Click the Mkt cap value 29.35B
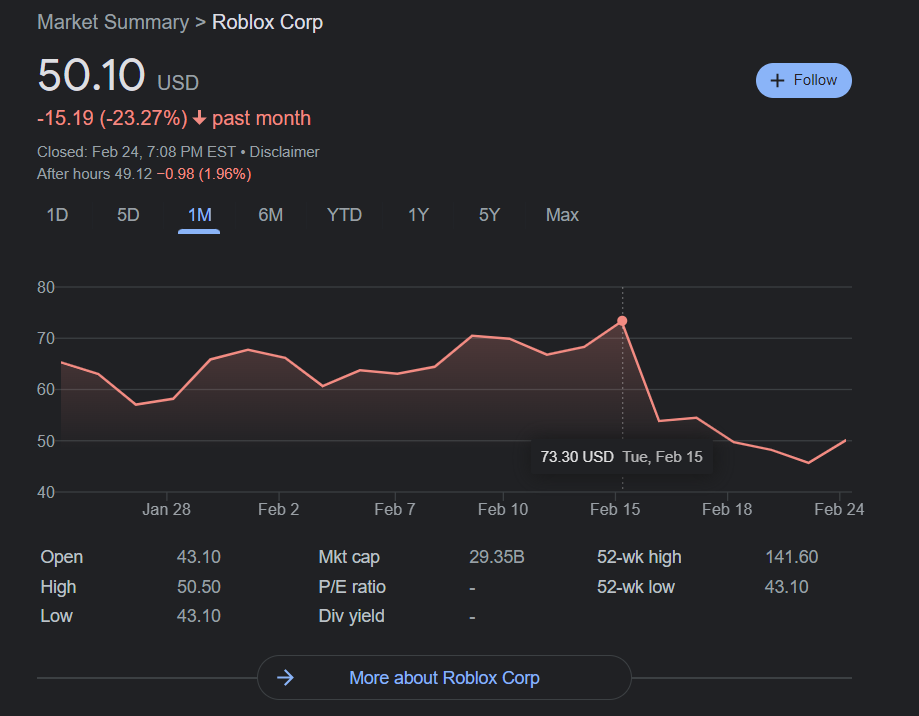919x716 pixels. (x=496, y=557)
